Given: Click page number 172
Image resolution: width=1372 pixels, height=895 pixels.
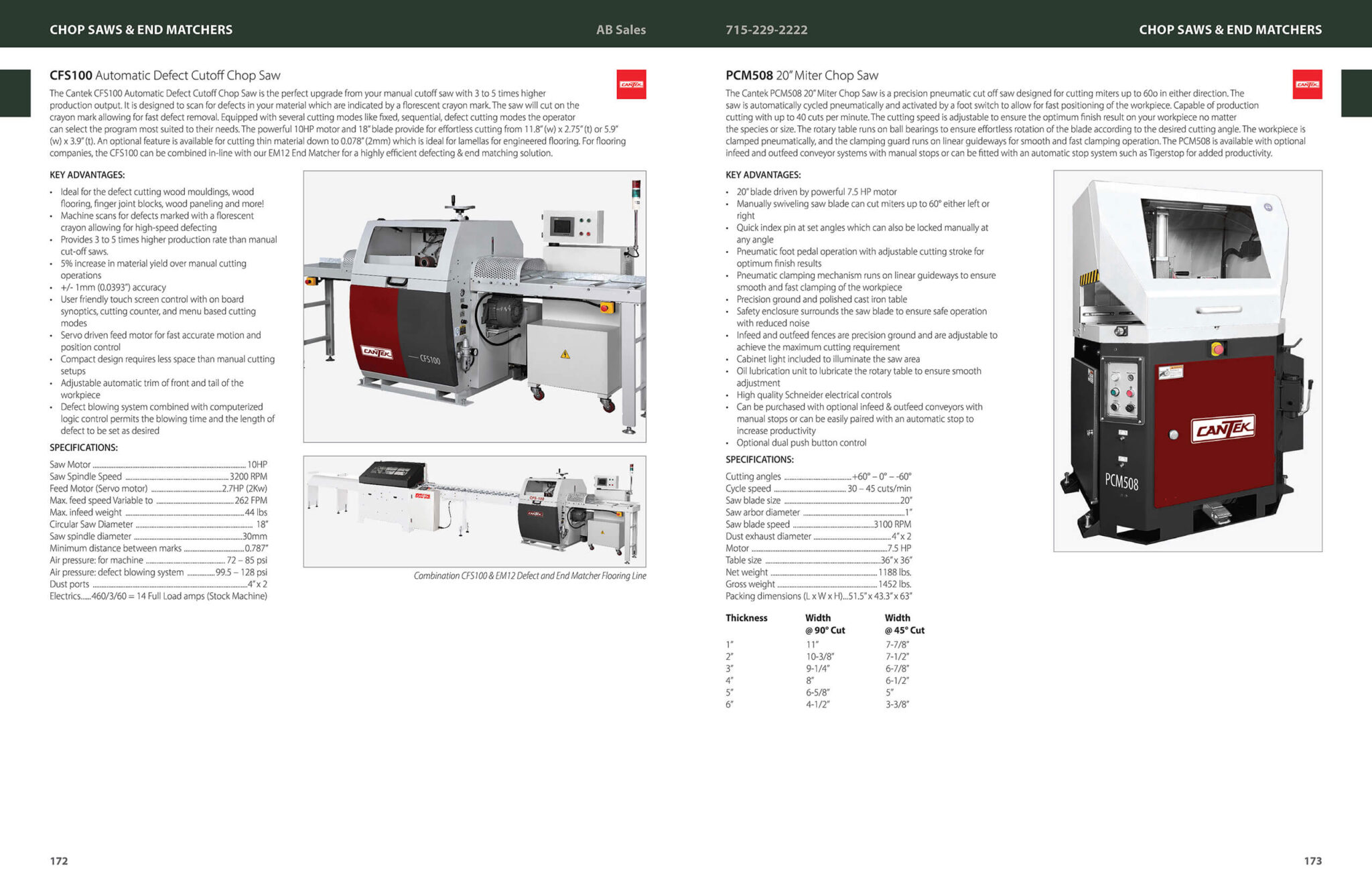Looking at the screenshot, I should 59,861.
